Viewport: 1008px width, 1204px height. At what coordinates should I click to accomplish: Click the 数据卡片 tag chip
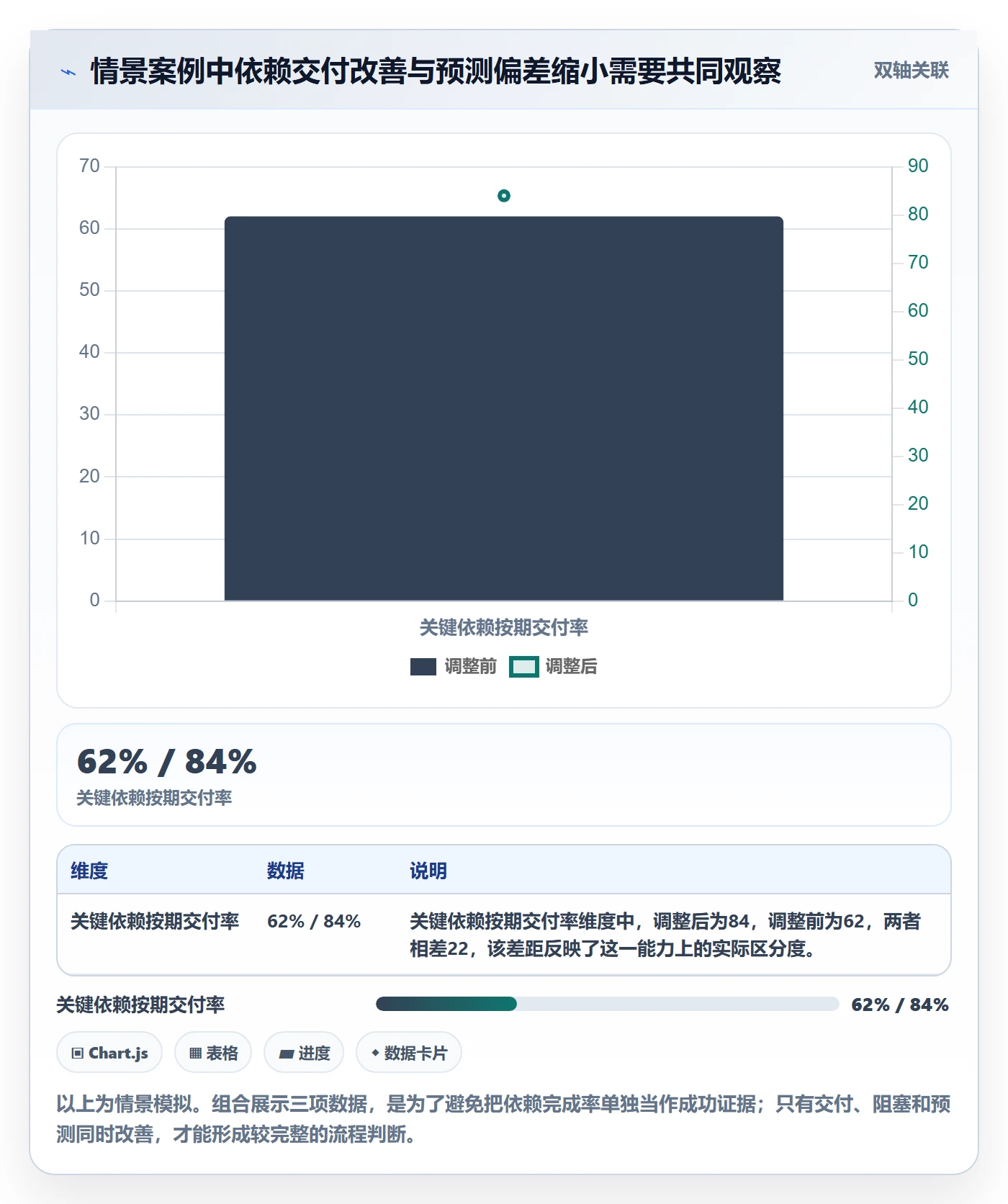409,1053
